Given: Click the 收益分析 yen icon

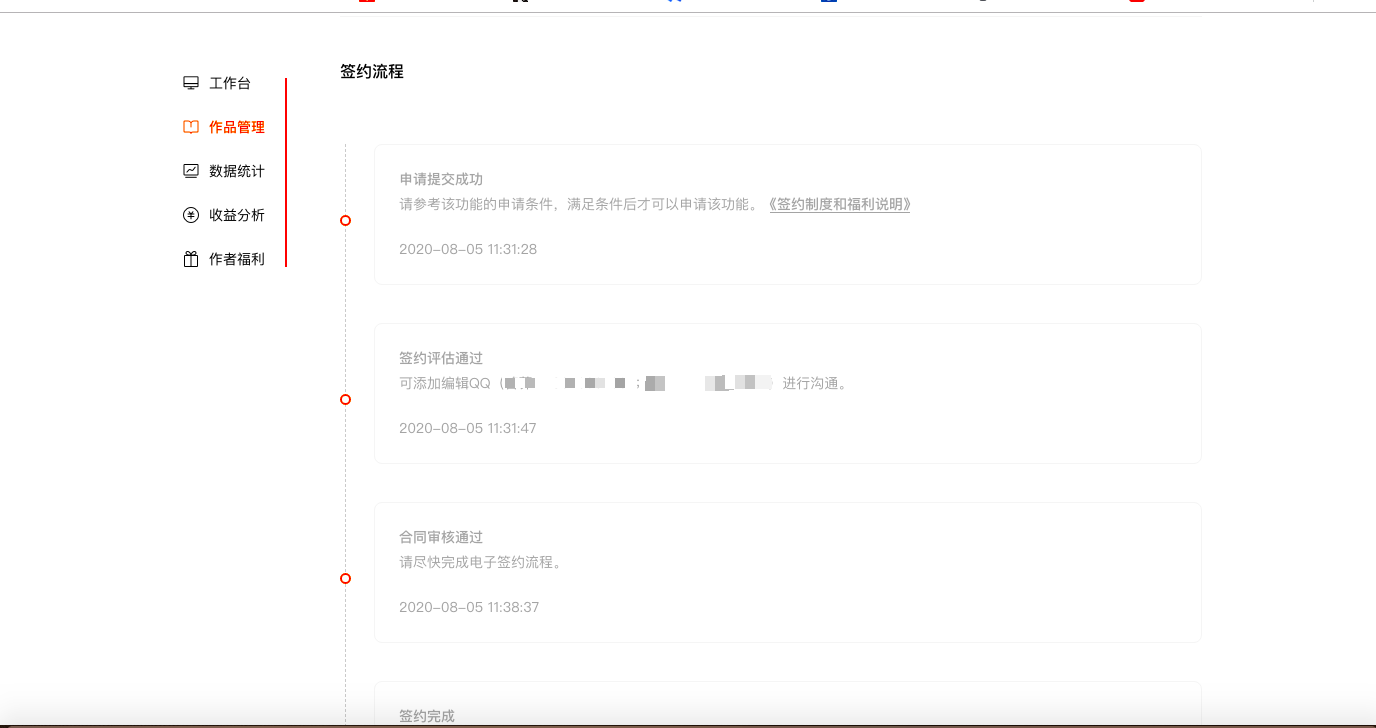Looking at the screenshot, I should tap(191, 215).
